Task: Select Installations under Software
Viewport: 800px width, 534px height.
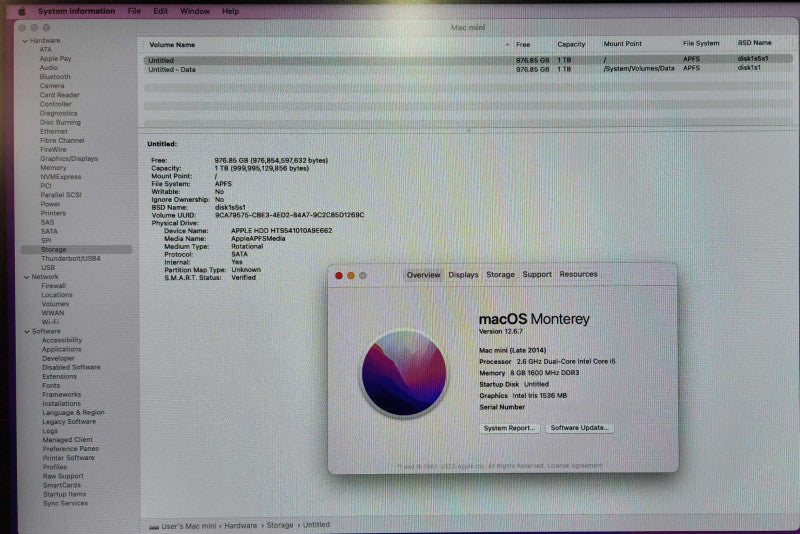Action: tap(61, 403)
